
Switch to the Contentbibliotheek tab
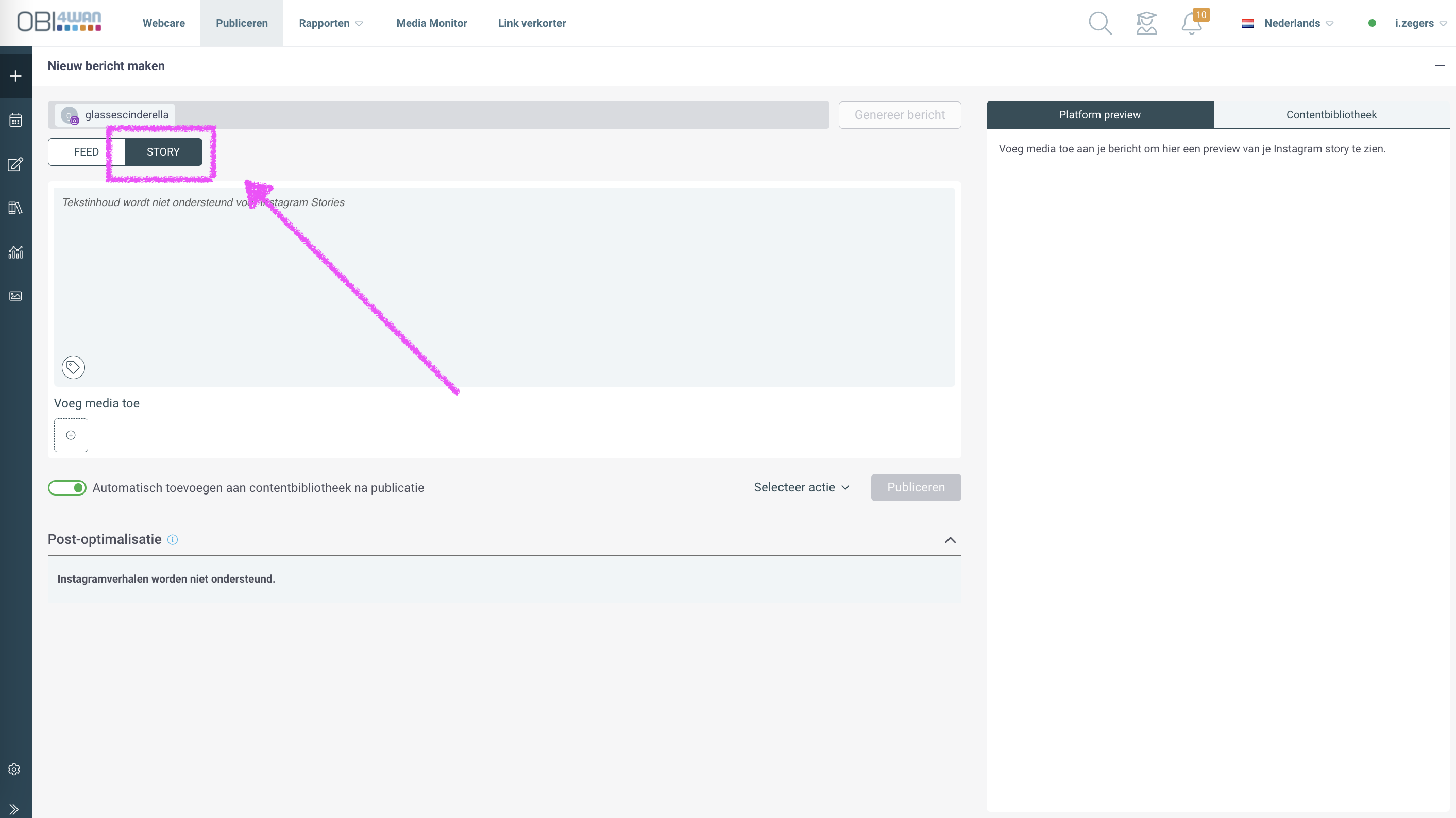click(x=1331, y=115)
